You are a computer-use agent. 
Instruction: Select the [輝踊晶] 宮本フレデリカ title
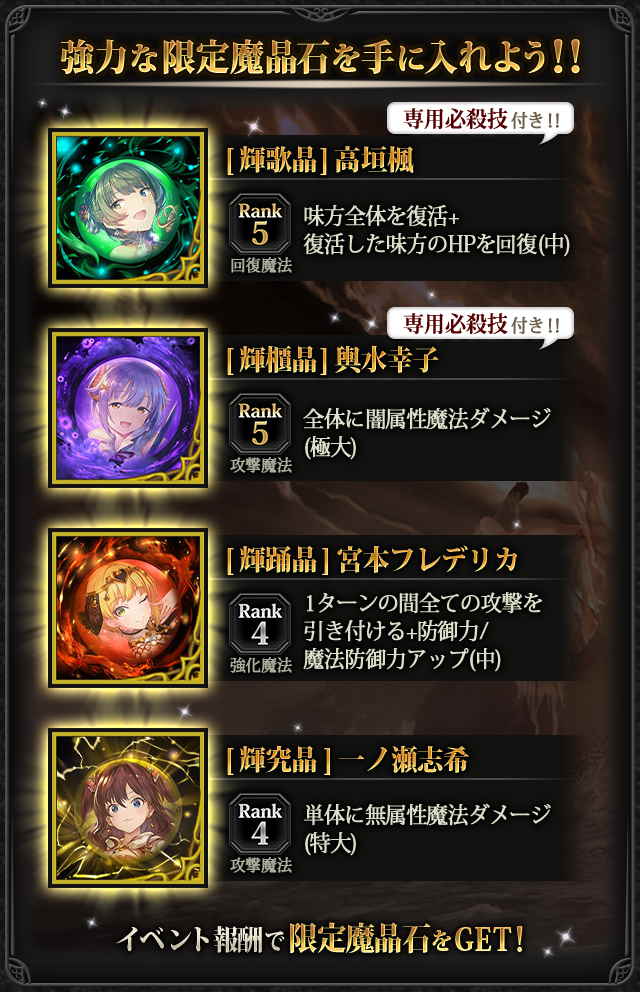pyautogui.click(x=372, y=559)
